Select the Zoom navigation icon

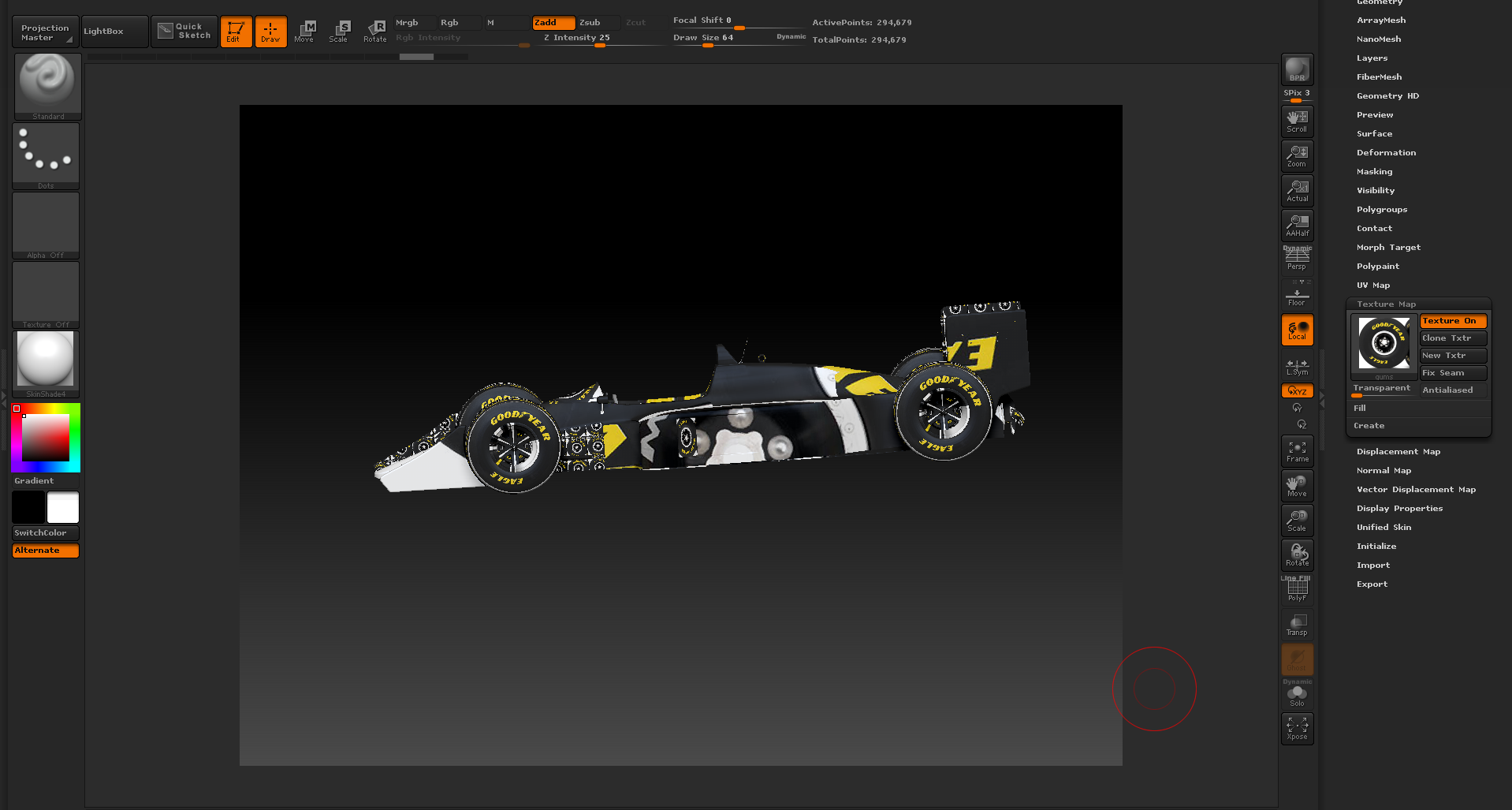tap(1297, 155)
